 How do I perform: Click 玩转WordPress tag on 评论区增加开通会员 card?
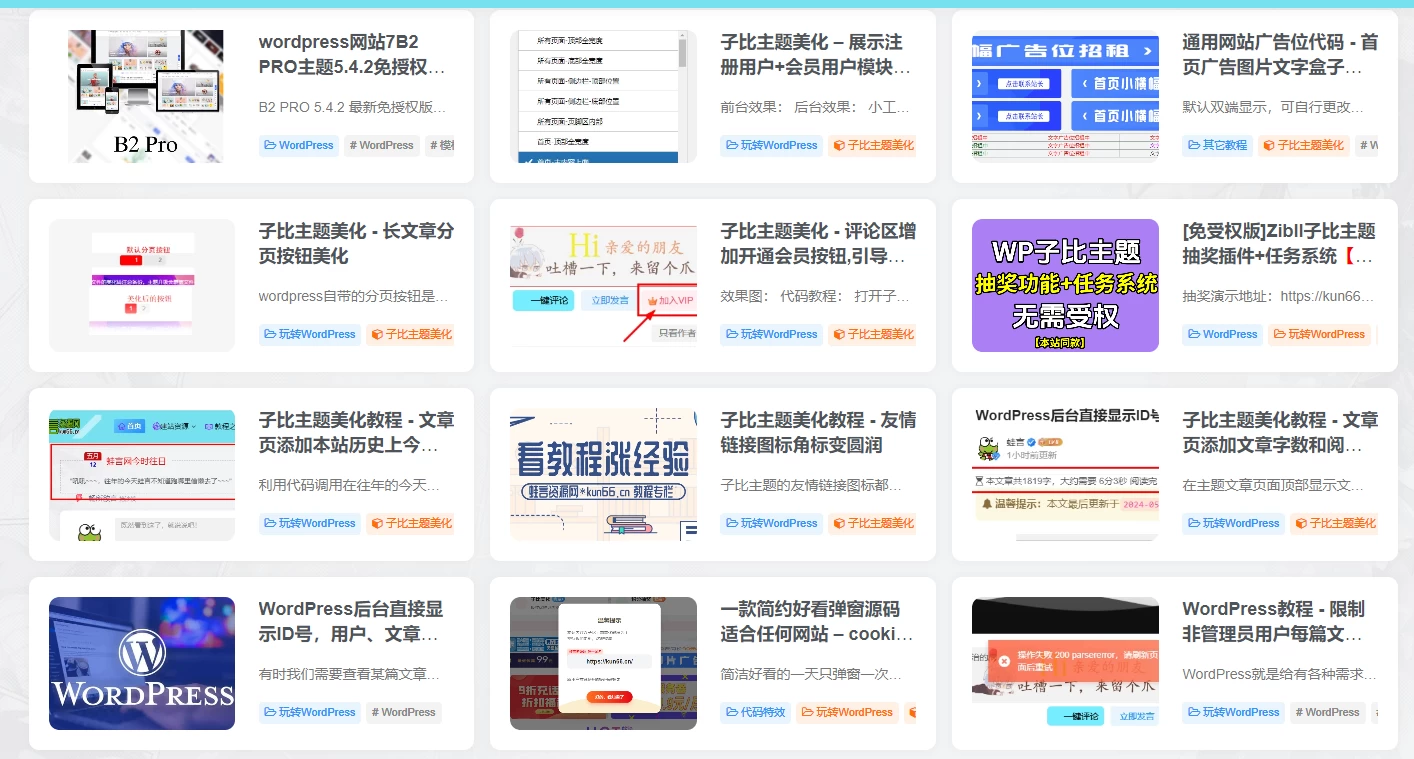tap(771, 334)
